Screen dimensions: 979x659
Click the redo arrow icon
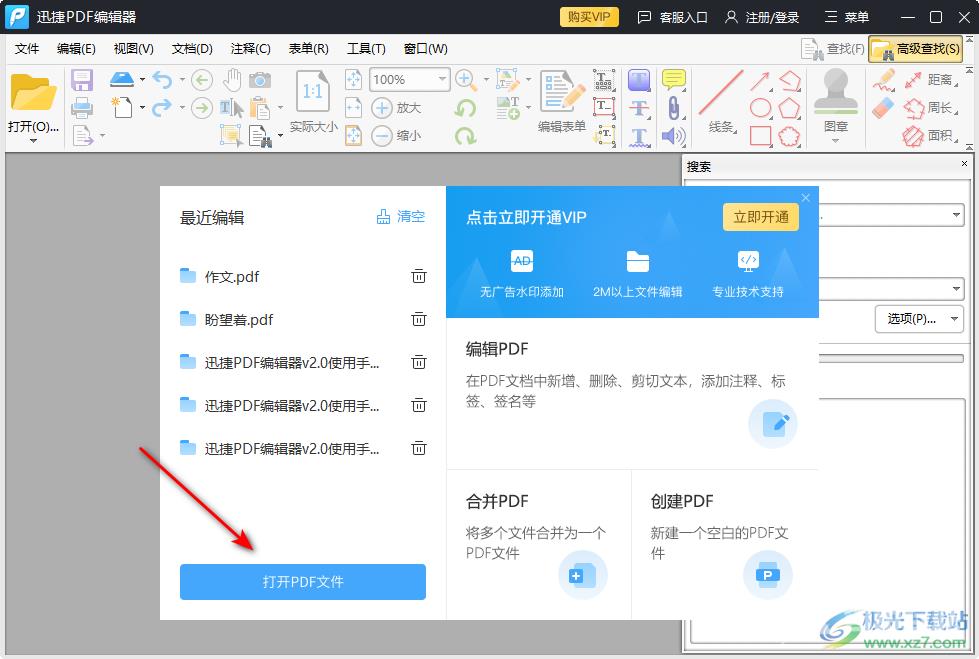[x=162, y=107]
